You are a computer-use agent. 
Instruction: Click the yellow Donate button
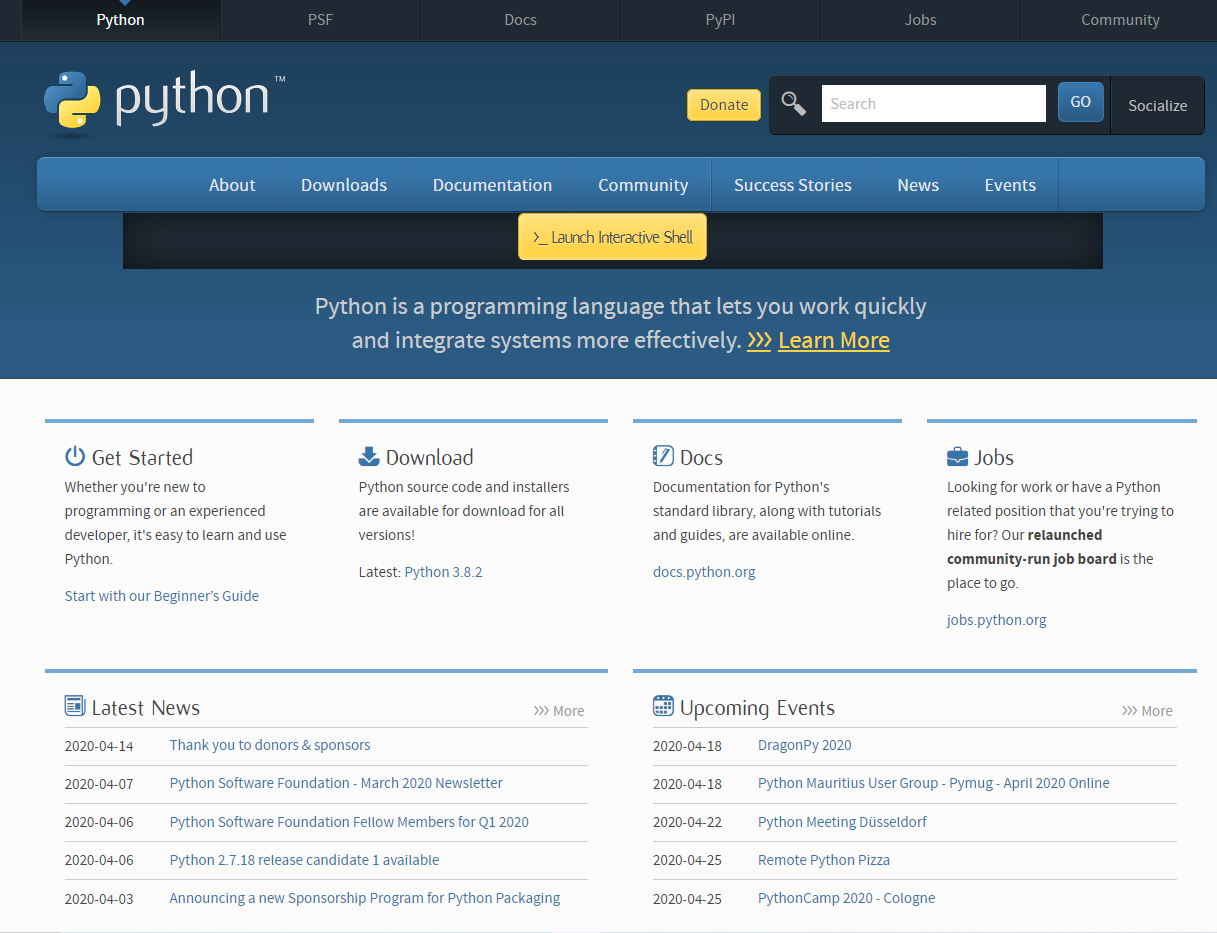(x=724, y=105)
